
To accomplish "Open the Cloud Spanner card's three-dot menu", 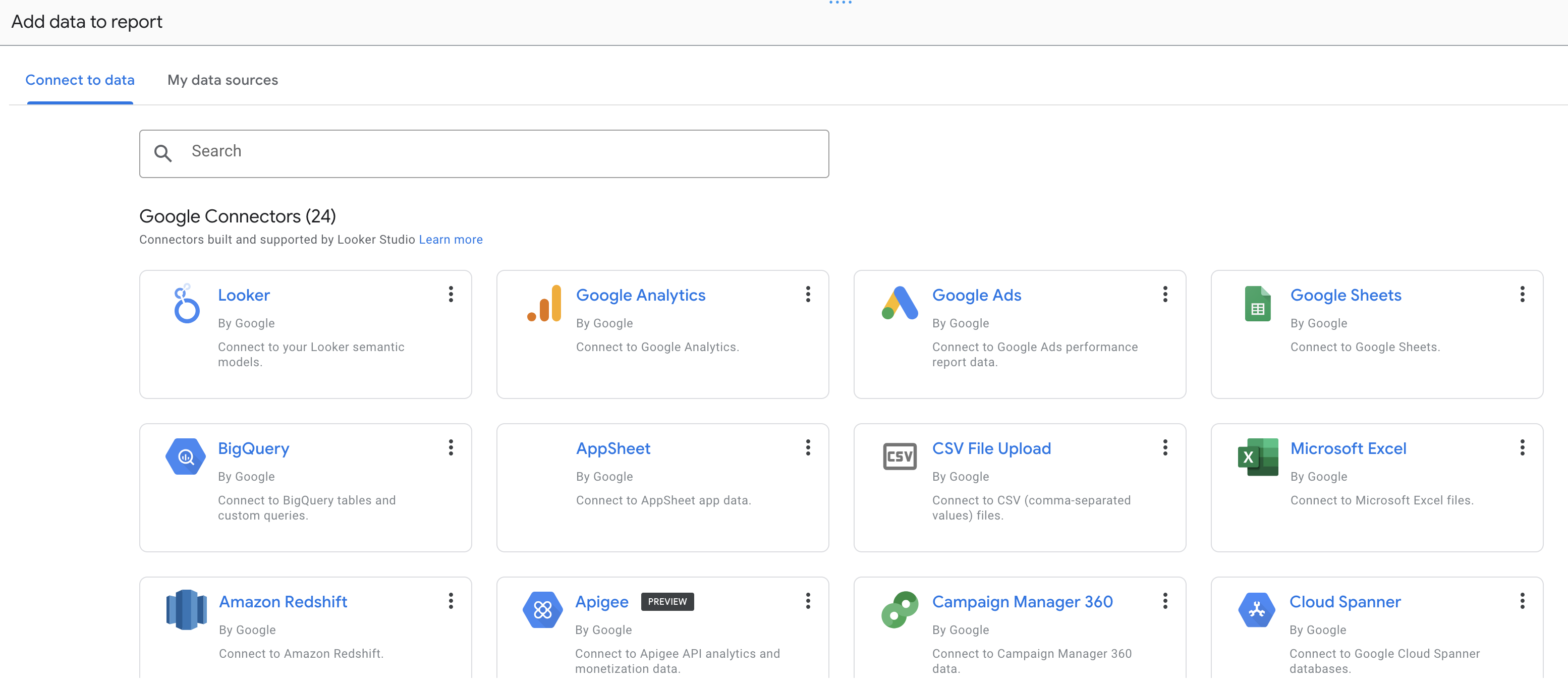I will coord(1523,601).
